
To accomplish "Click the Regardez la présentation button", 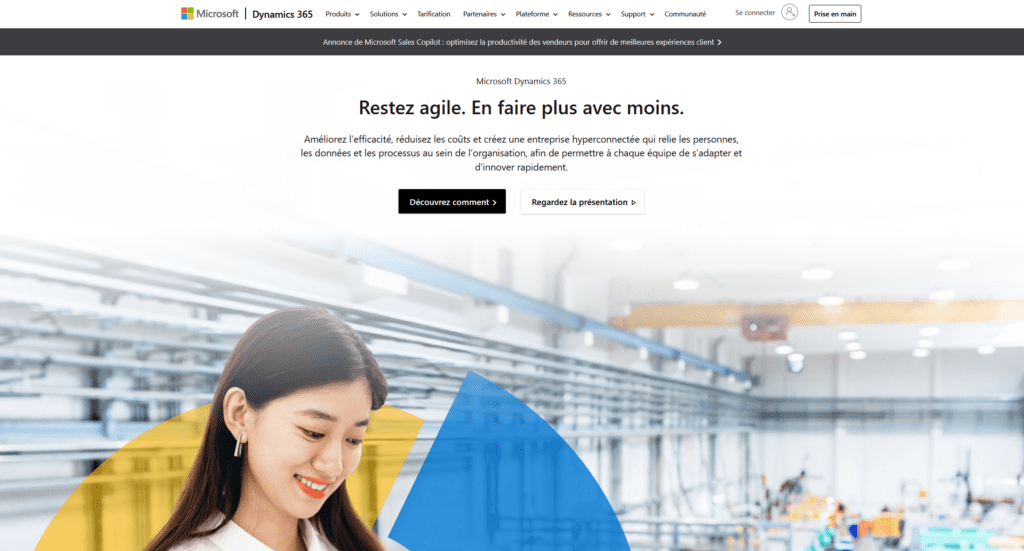I will [x=582, y=202].
